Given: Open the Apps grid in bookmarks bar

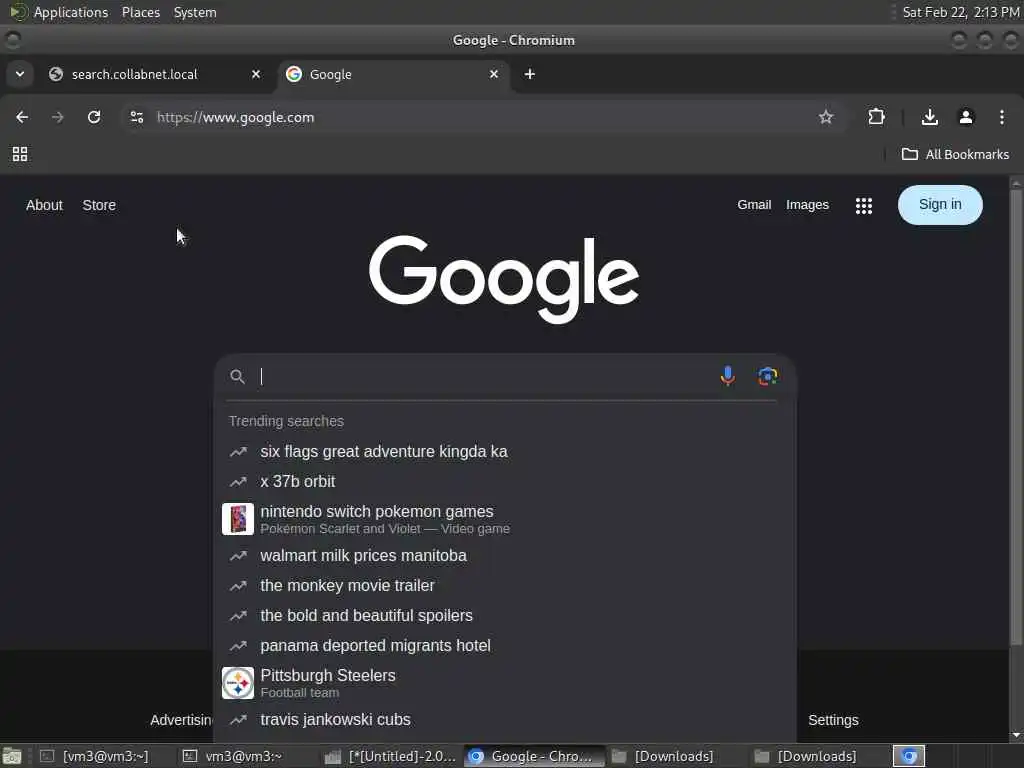Looking at the screenshot, I should pyautogui.click(x=20, y=154).
